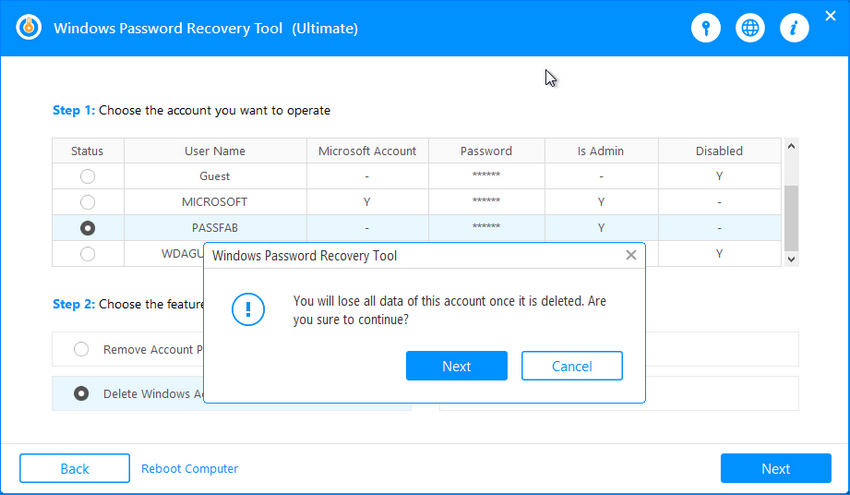Open the info icon in the header
The image size is (850, 495).
(794, 28)
